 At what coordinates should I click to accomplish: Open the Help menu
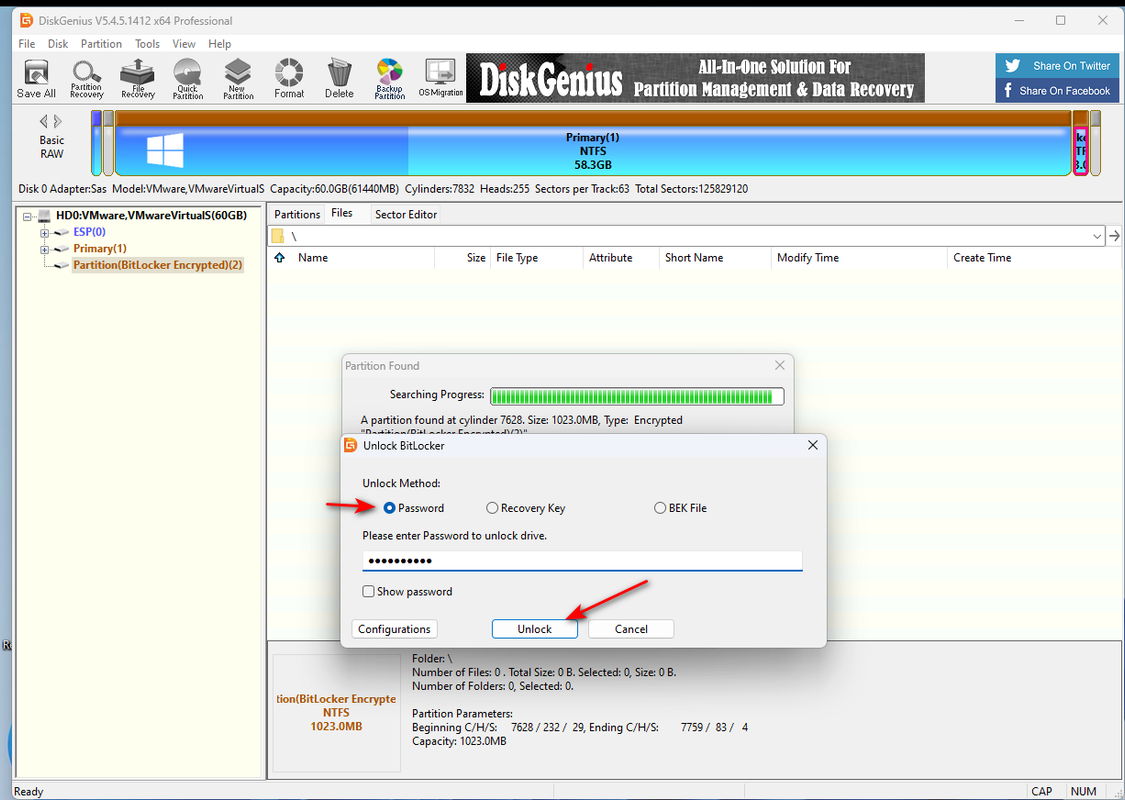click(220, 44)
